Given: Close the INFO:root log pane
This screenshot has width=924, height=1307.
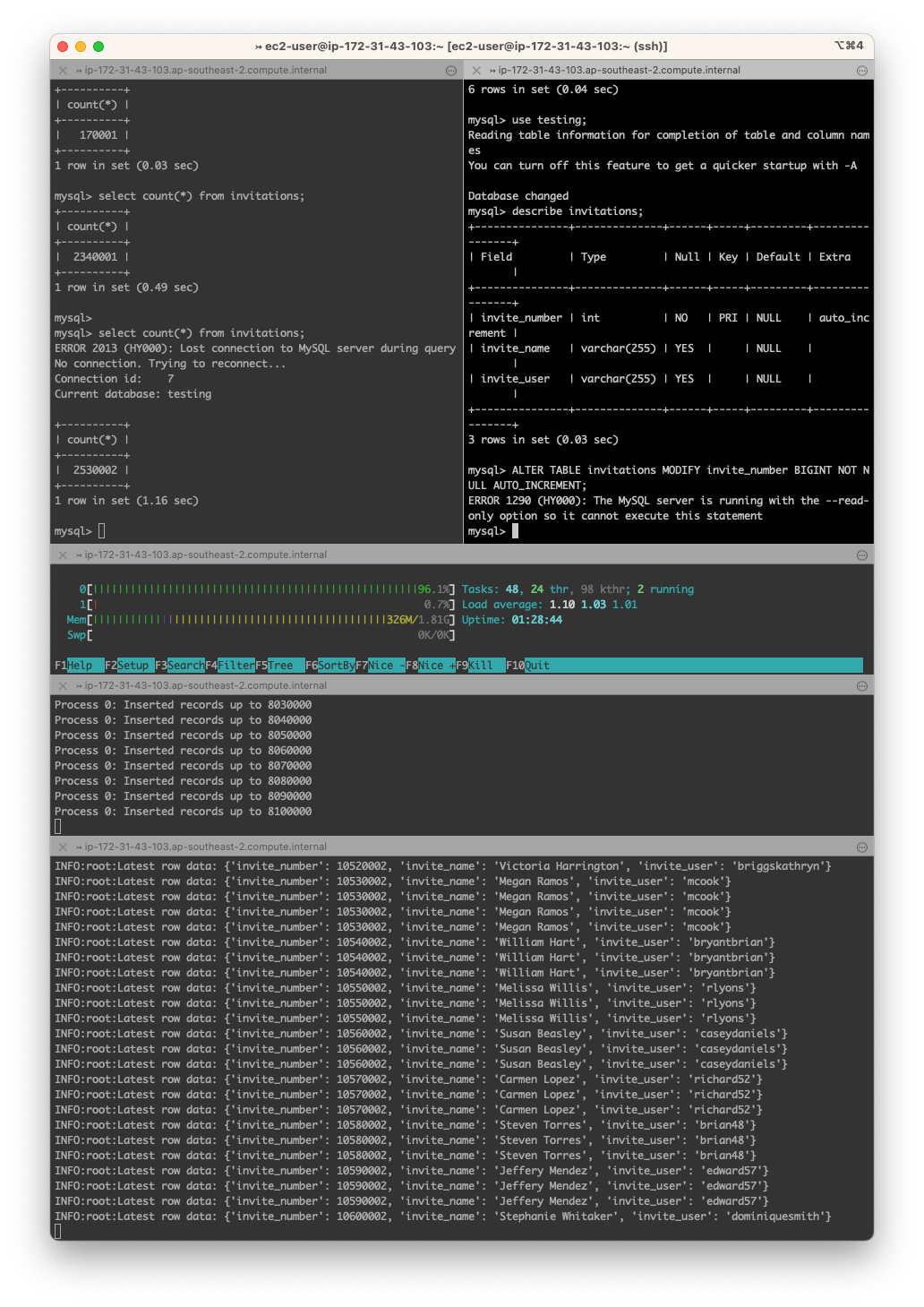Looking at the screenshot, I should 63,847.
